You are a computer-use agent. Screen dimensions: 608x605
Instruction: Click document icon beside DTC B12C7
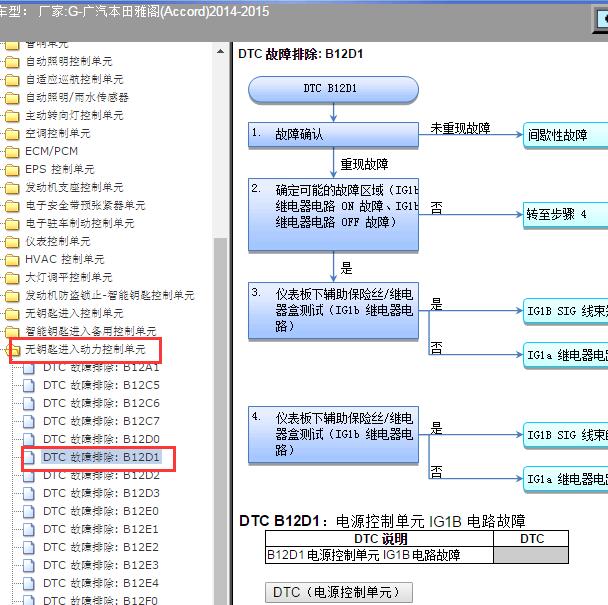[x=29, y=422]
